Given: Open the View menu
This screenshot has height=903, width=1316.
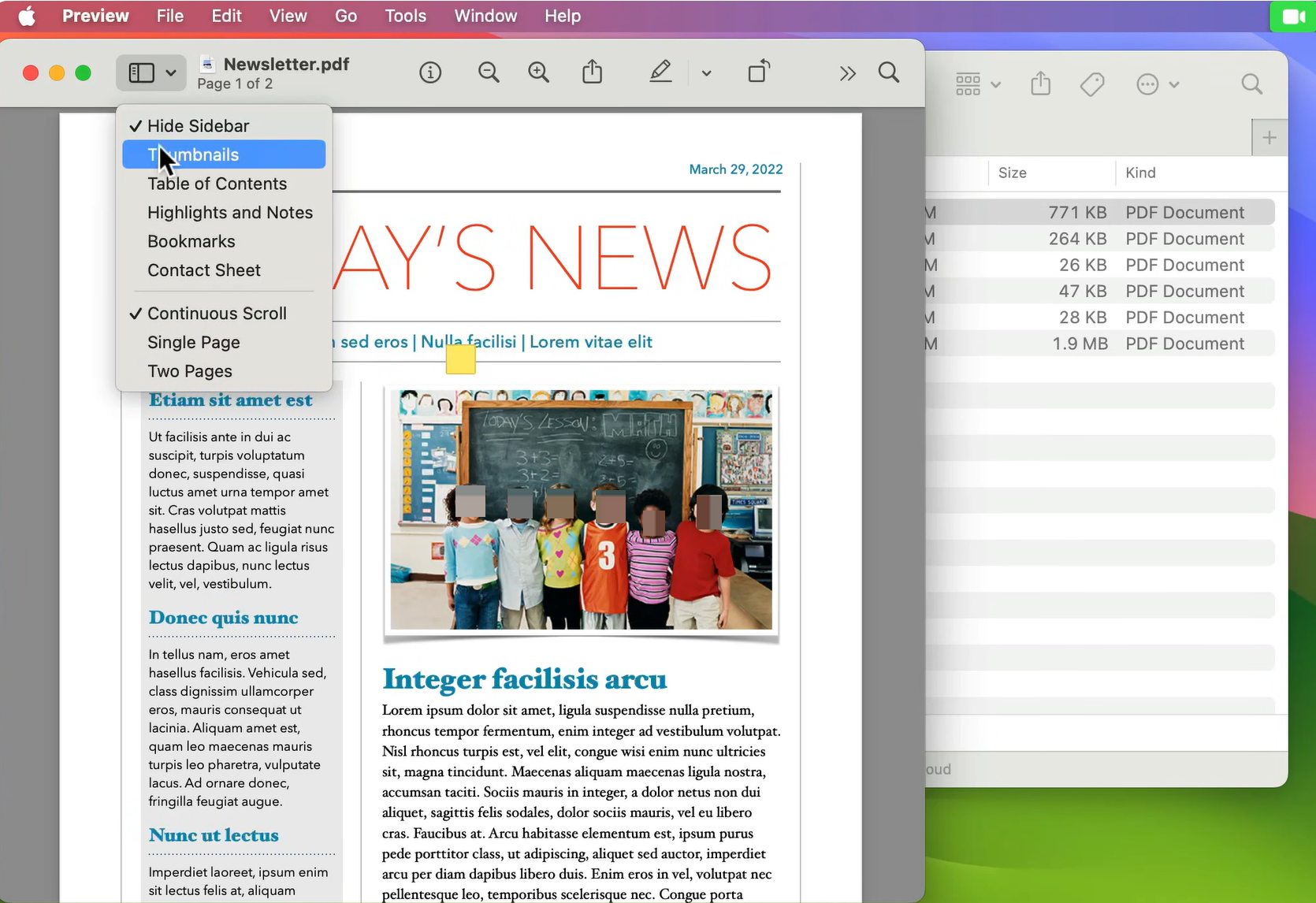Looking at the screenshot, I should (x=288, y=16).
